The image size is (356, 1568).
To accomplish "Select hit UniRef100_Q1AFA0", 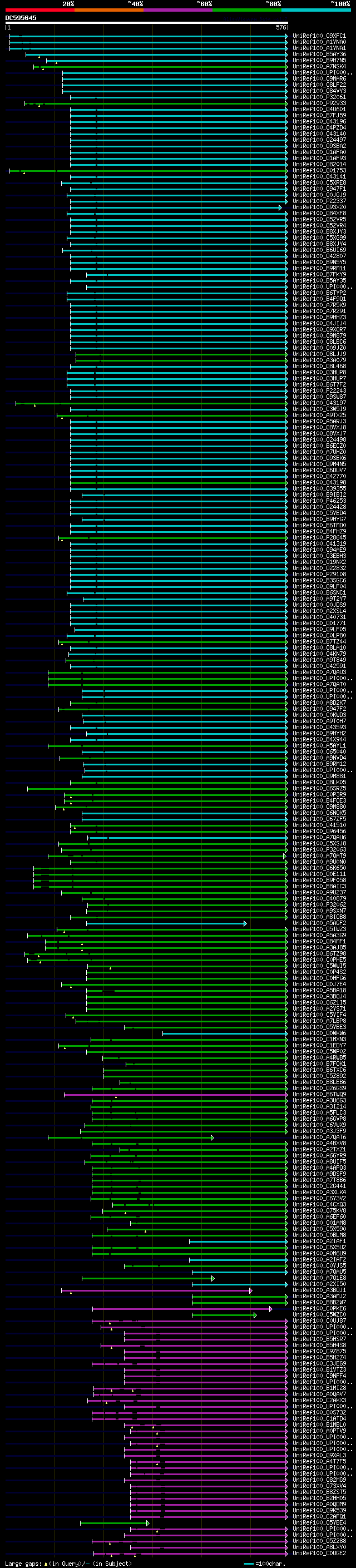I will click(x=319, y=152).
